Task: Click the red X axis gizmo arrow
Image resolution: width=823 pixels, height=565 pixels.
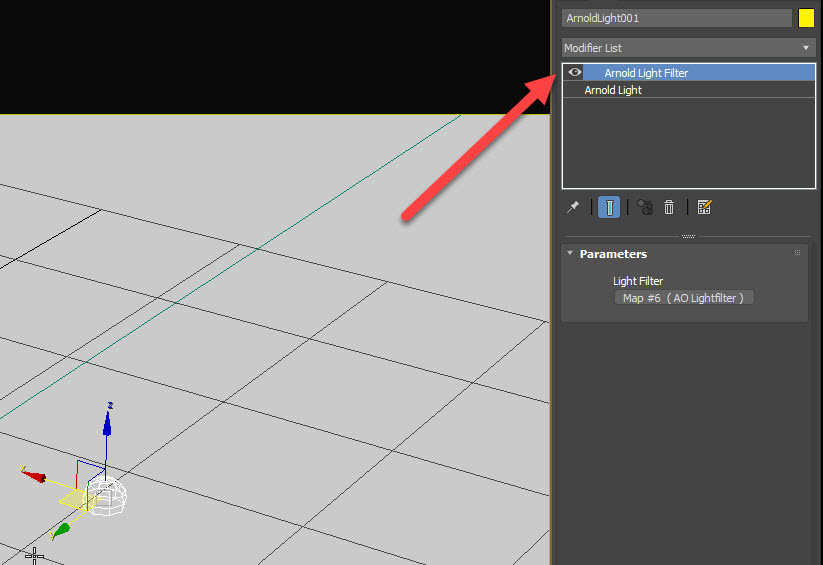Action: coord(34,475)
